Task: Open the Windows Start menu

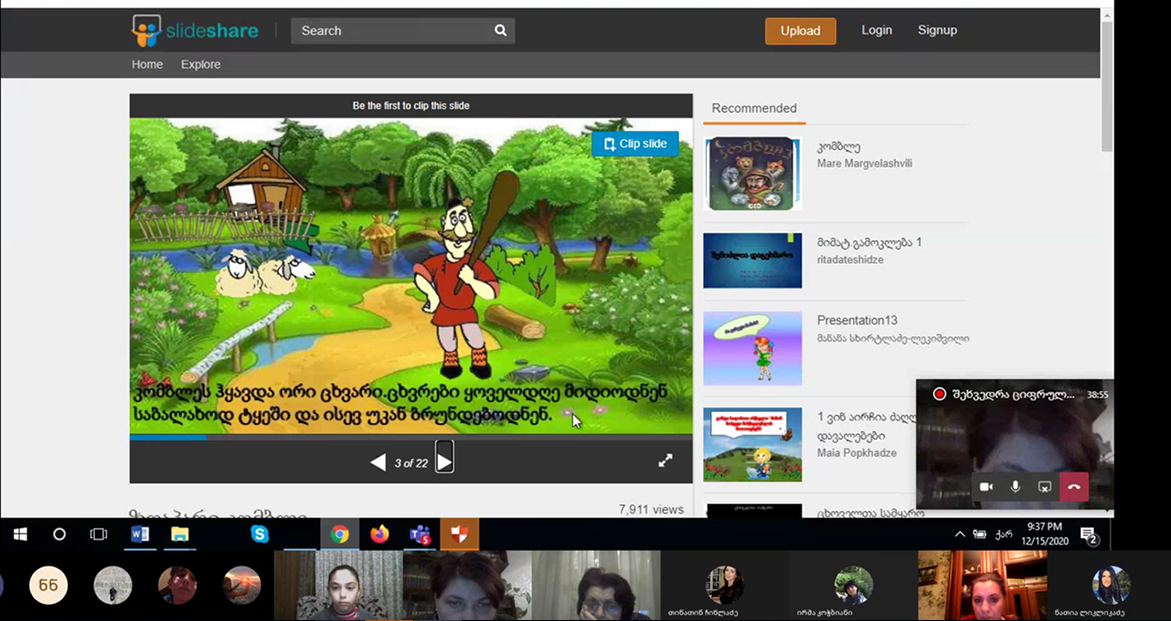Action: click(x=20, y=534)
